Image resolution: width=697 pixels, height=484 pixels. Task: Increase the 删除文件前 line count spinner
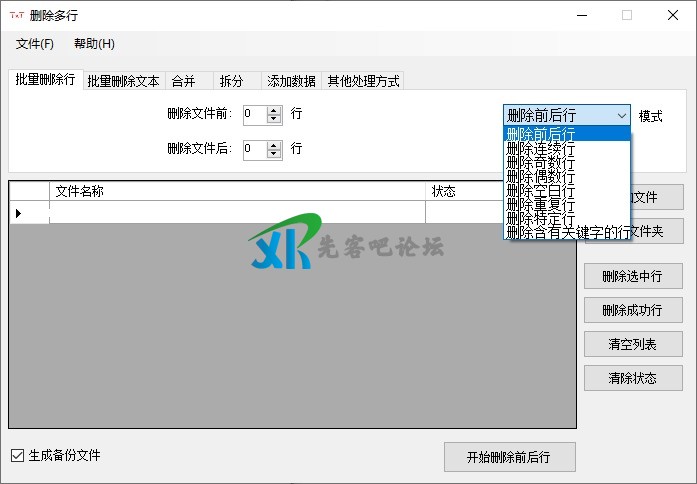click(274, 109)
